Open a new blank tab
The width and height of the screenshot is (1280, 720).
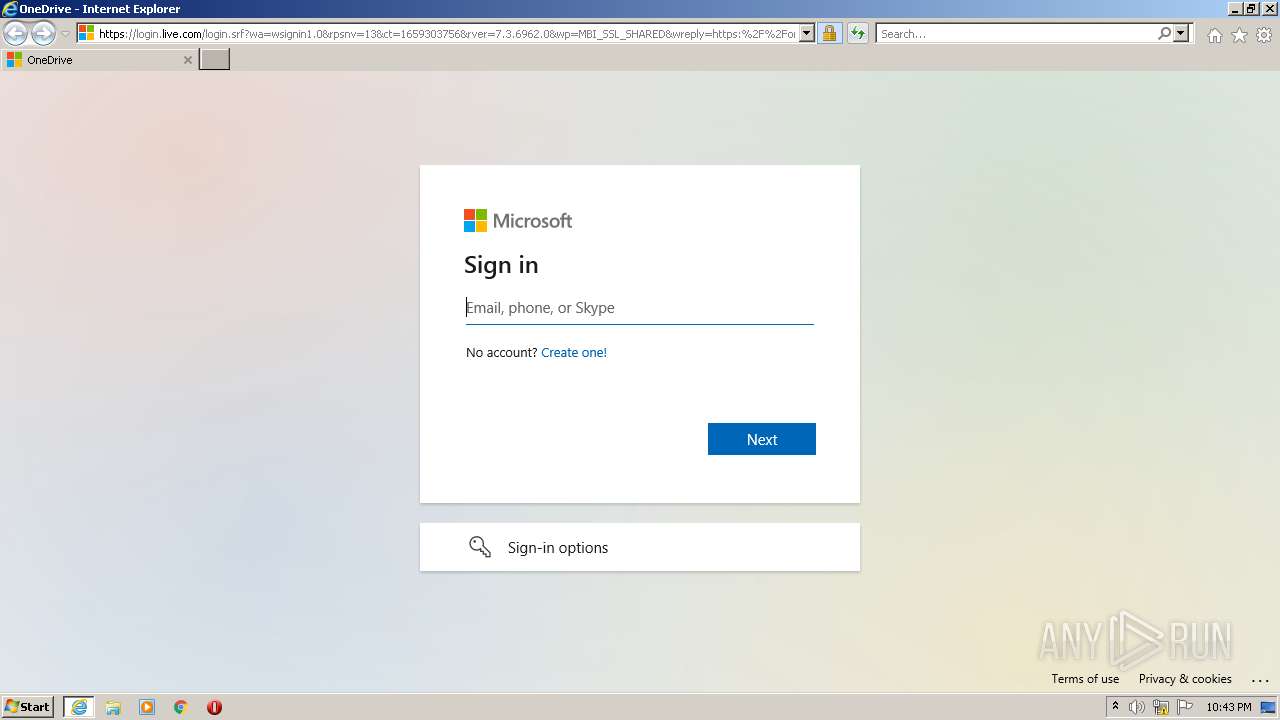(215, 60)
